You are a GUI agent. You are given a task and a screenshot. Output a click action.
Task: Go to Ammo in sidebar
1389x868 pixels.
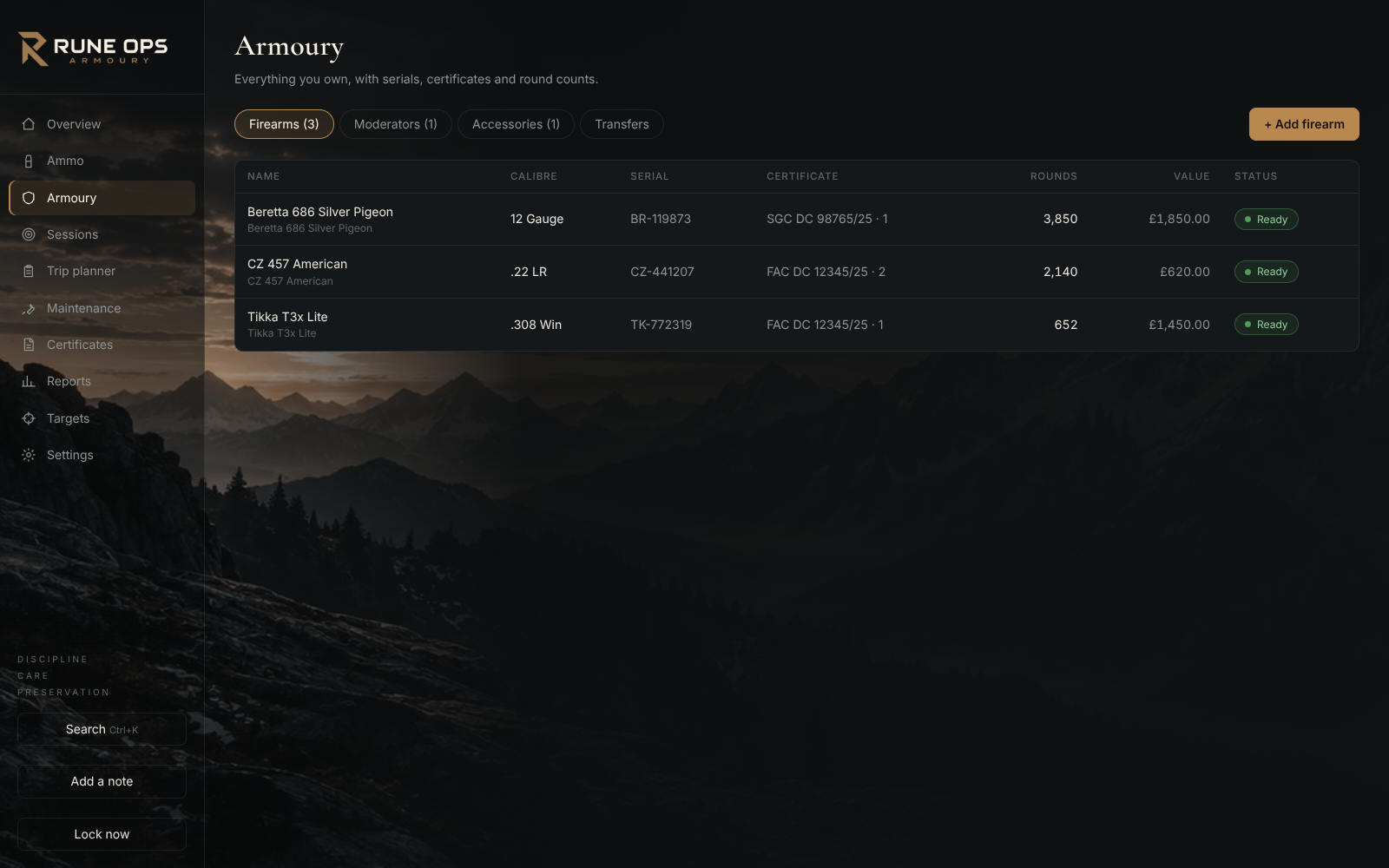click(102, 161)
